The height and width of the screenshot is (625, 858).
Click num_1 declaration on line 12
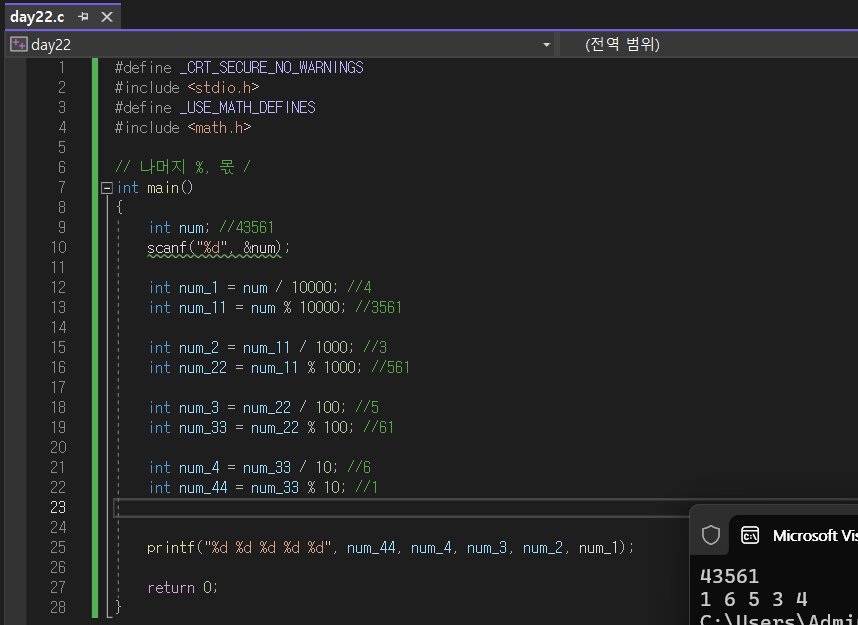[244, 287]
